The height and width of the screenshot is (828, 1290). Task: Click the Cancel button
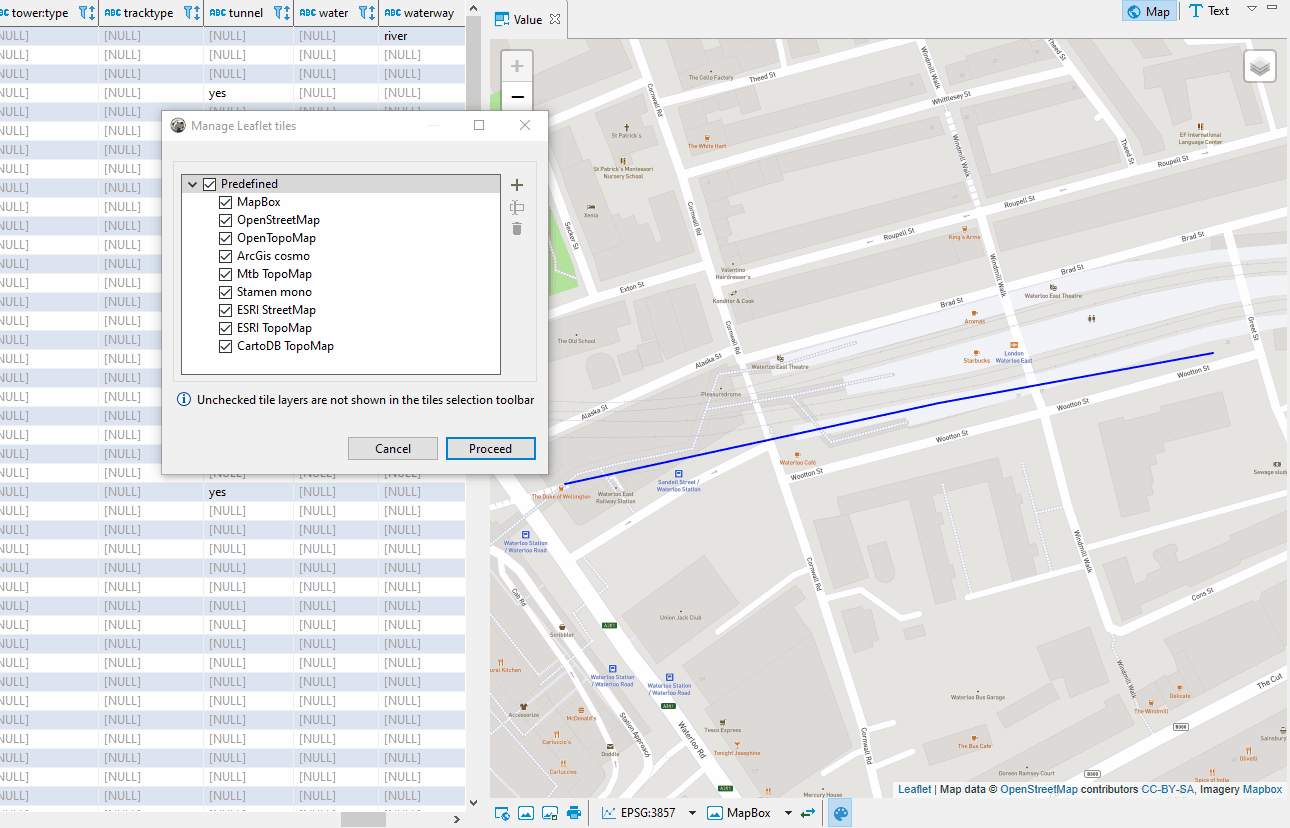393,448
